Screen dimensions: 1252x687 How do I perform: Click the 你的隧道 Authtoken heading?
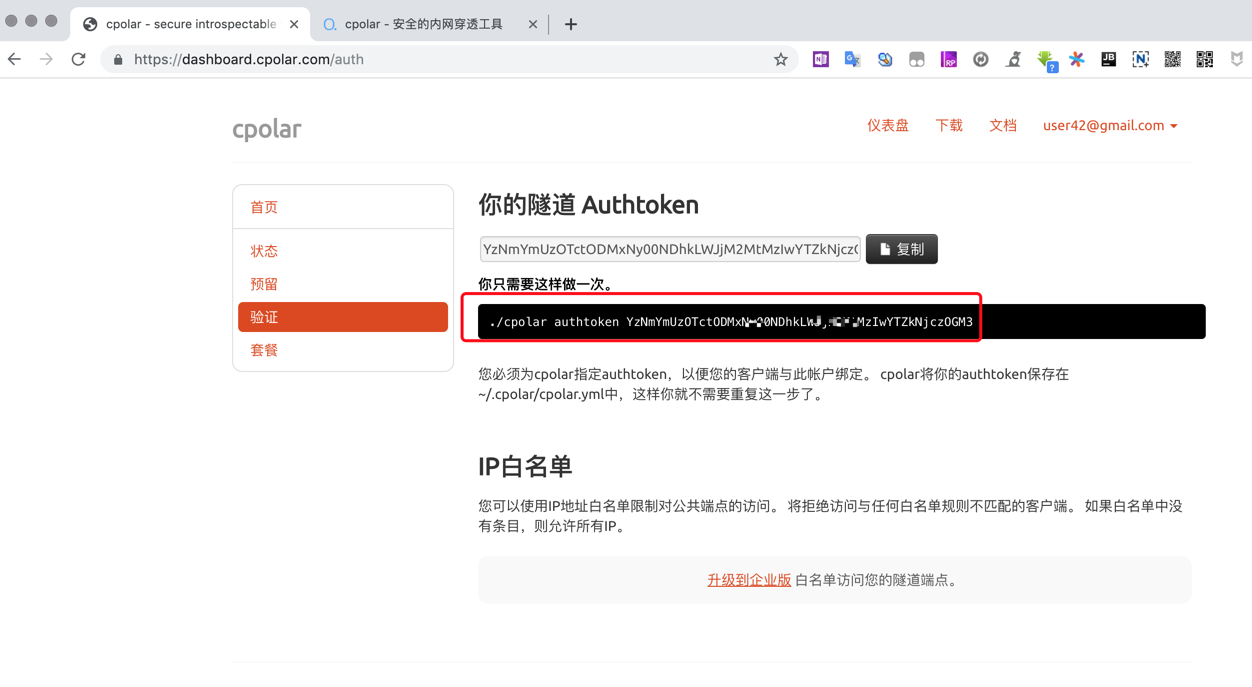(588, 205)
